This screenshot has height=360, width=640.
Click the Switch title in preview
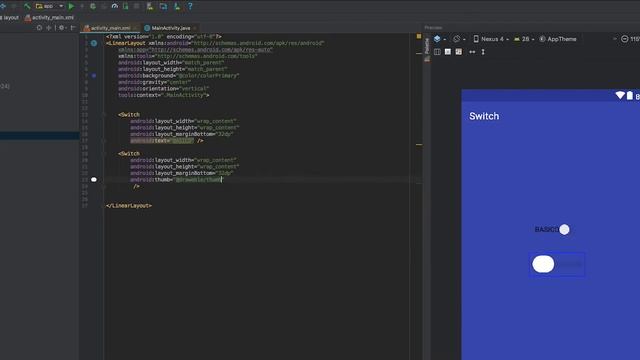click(484, 116)
